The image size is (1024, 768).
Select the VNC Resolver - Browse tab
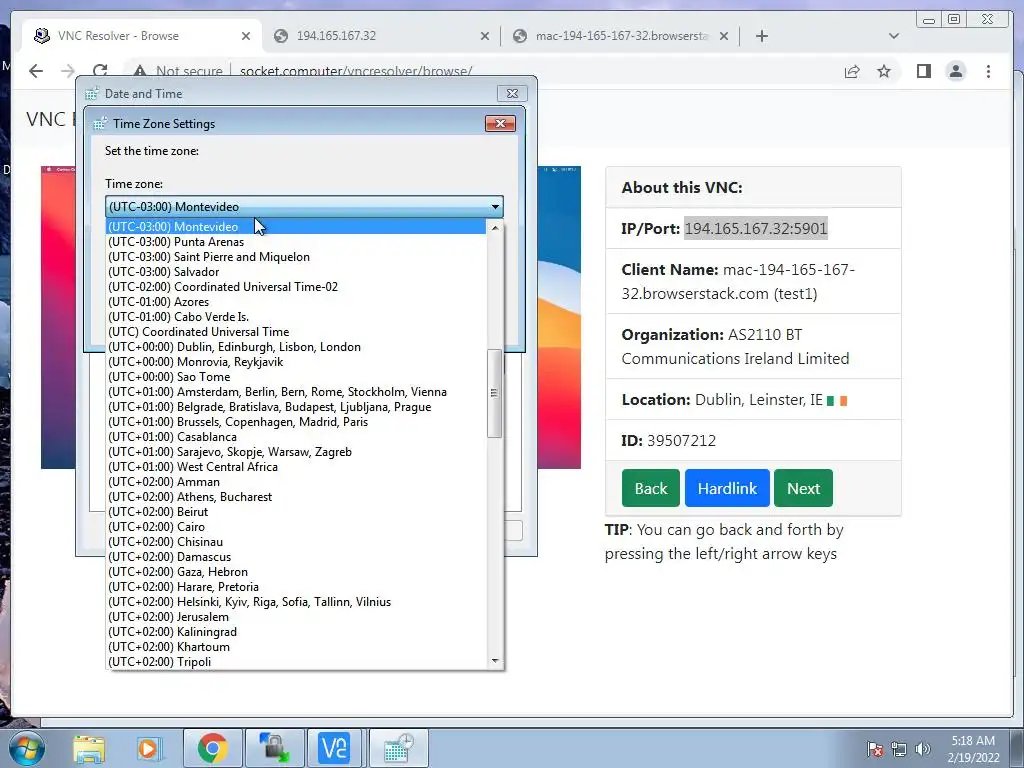(x=142, y=36)
